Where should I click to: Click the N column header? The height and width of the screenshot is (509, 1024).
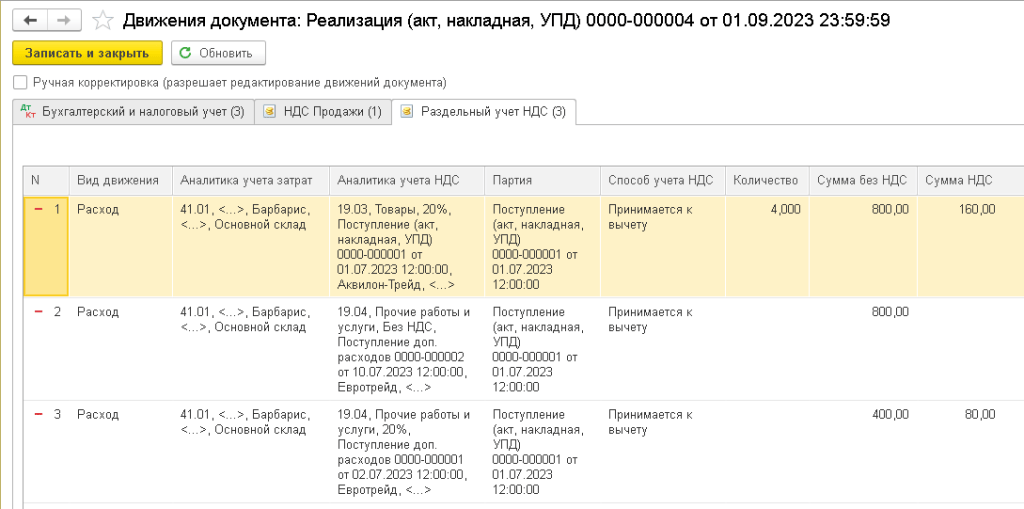pyautogui.click(x=46, y=180)
